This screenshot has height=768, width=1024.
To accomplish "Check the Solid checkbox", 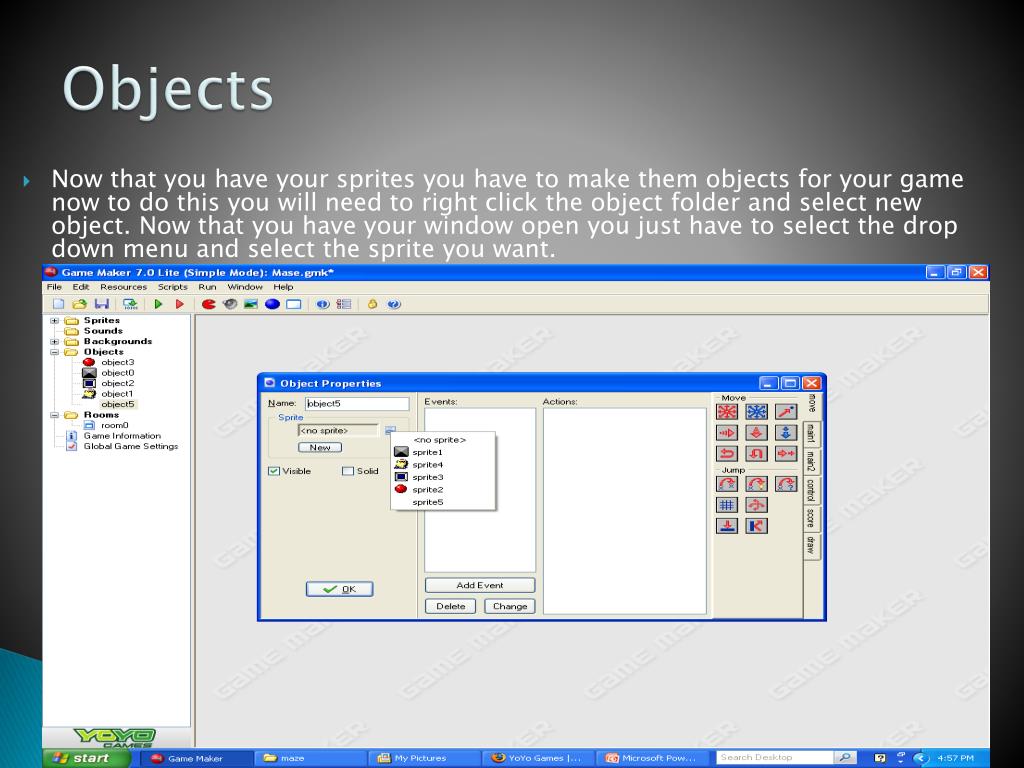I will (348, 471).
